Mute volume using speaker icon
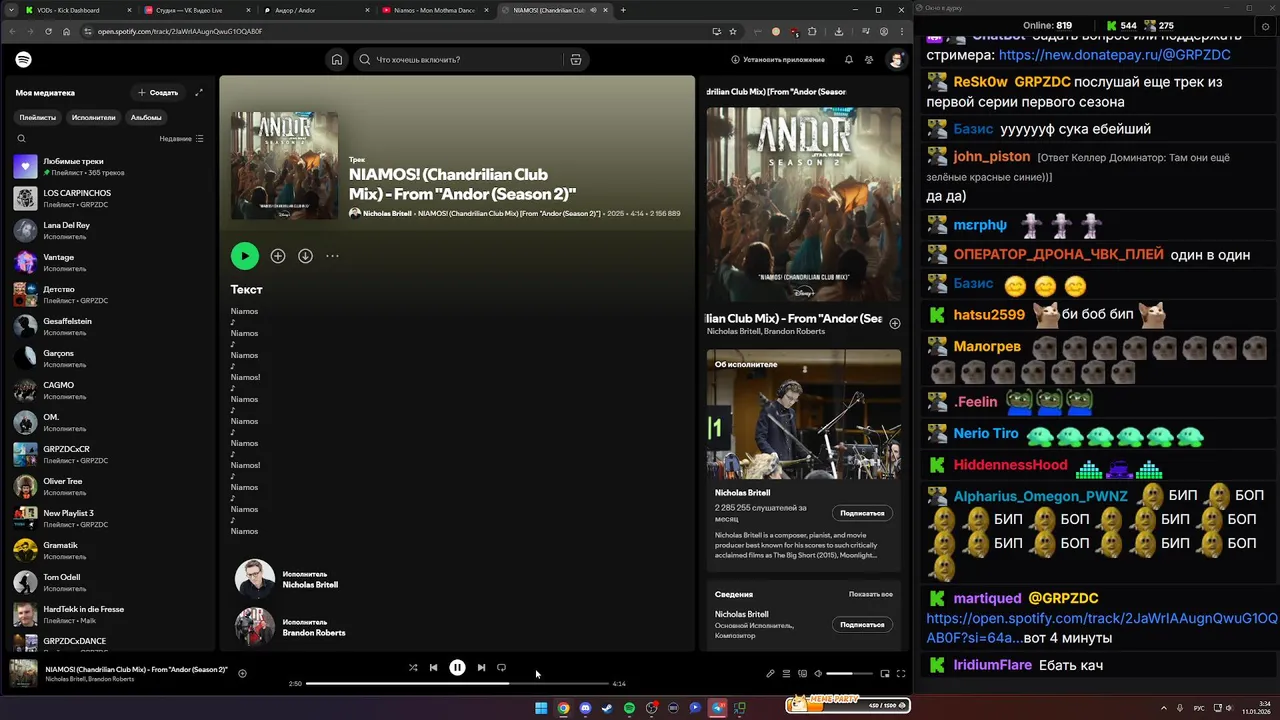The height and width of the screenshot is (720, 1280). click(x=818, y=673)
